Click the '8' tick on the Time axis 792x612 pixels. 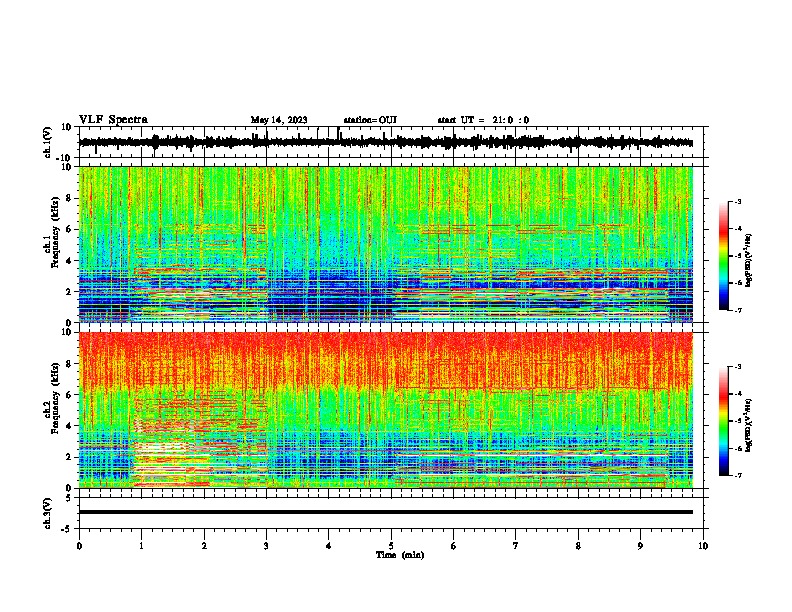(x=578, y=546)
